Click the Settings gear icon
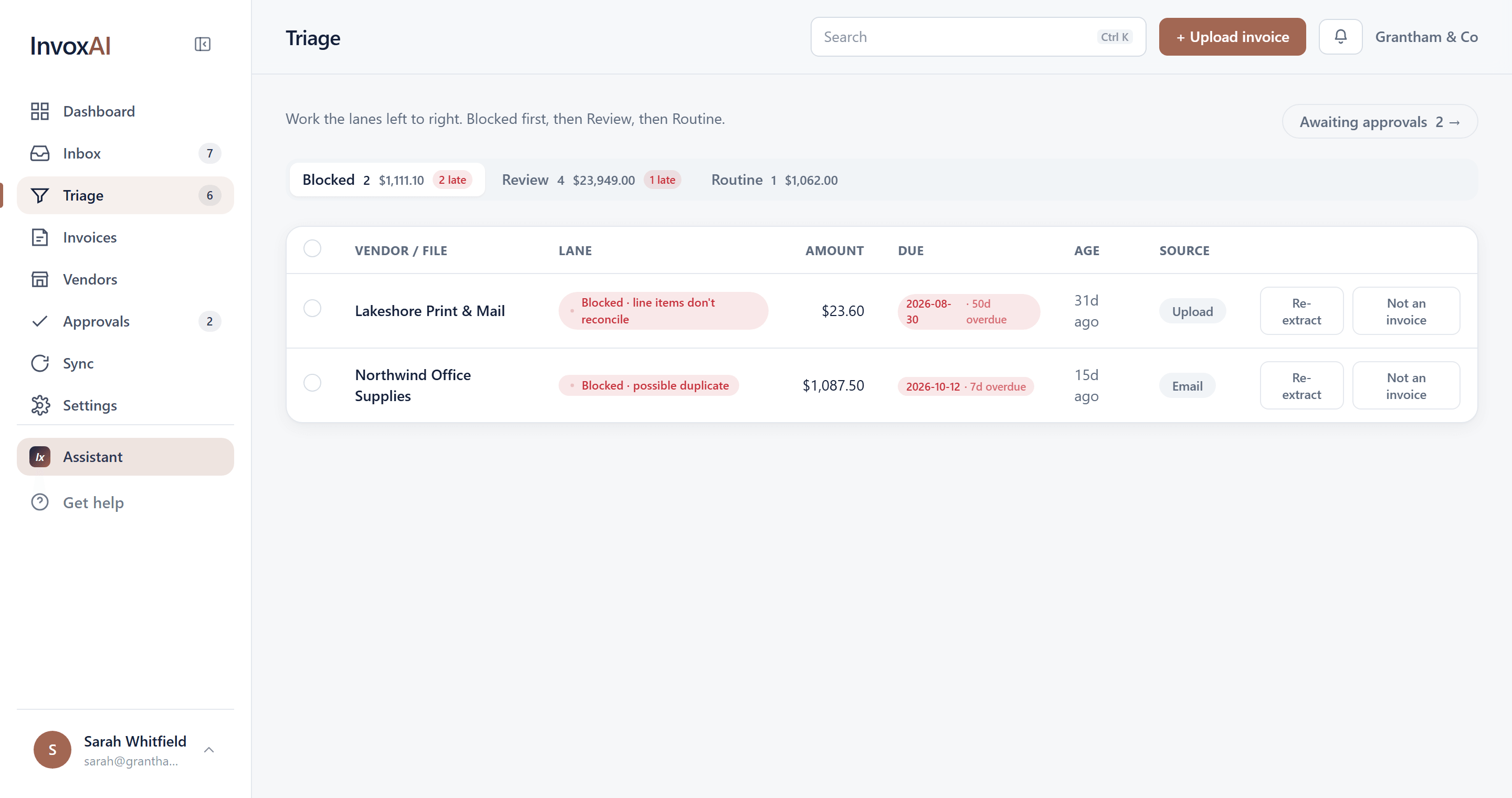Image resolution: width=1512 pixels, height=798 pixels. (40, 405)
